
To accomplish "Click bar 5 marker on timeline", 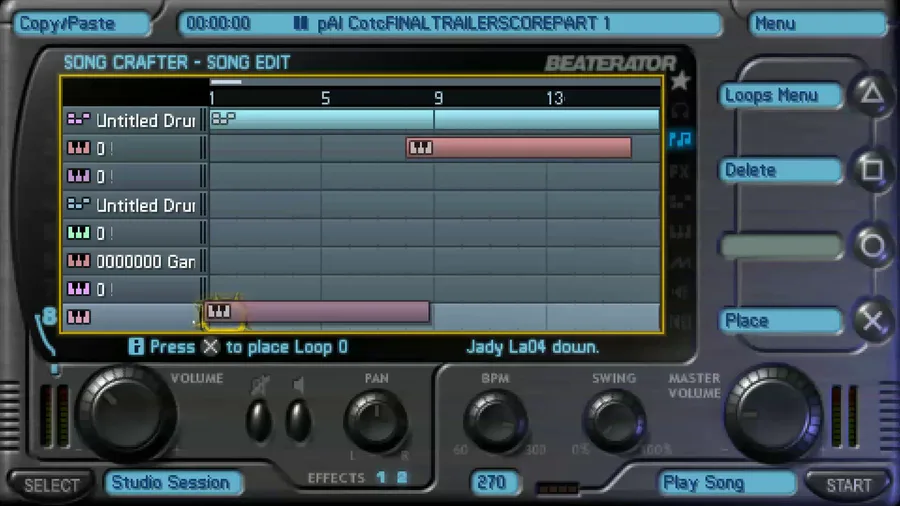I will (325, 99).
